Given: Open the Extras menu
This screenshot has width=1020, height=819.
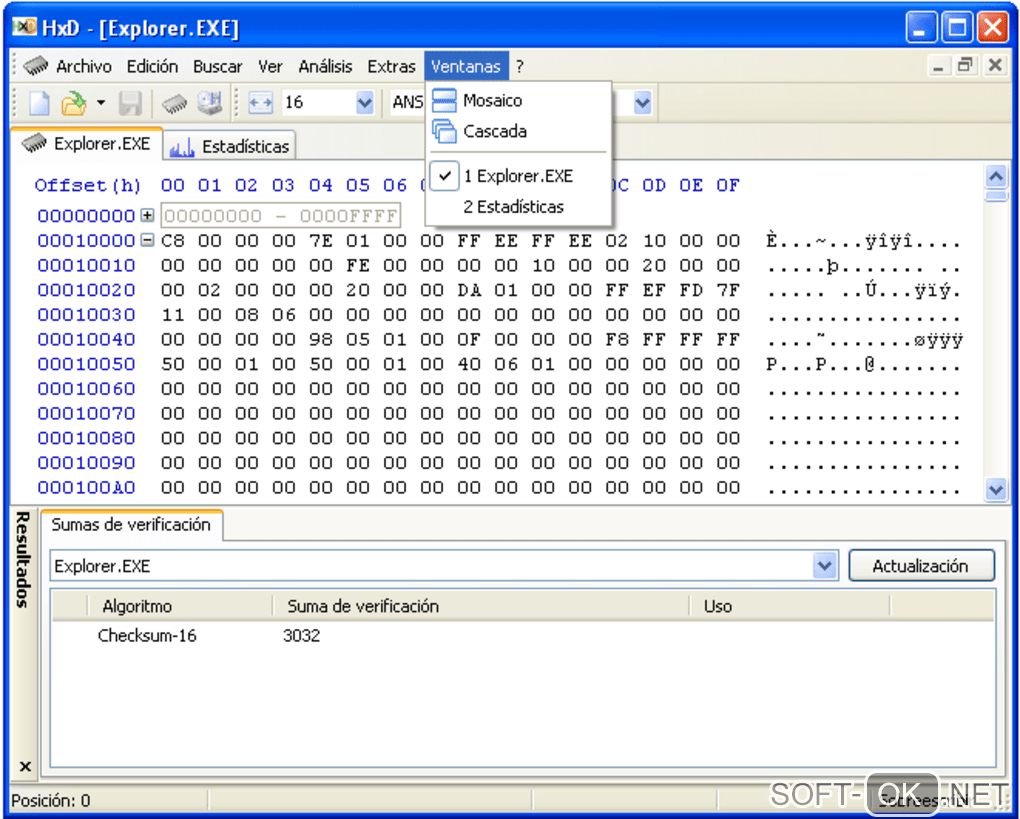Looking at the screenshot, I should coord(392,66).
